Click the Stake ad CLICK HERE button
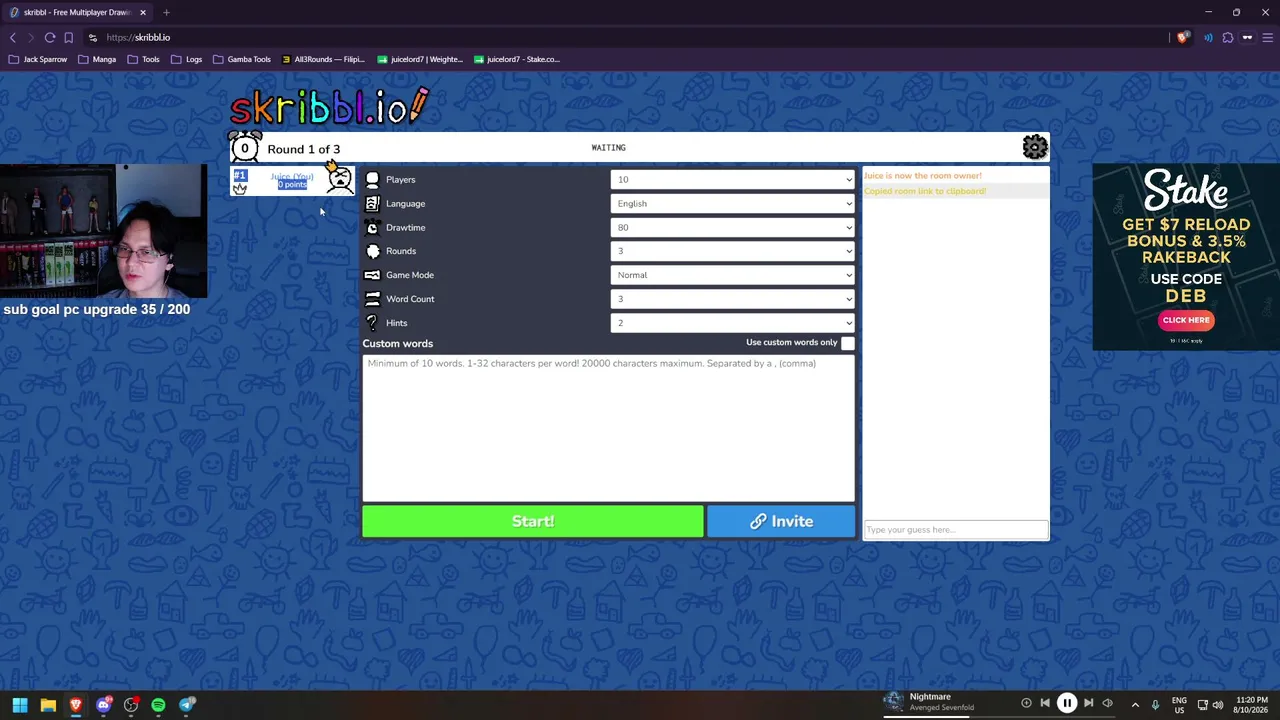The image size is (1280, 720). tap(1186, 321)
